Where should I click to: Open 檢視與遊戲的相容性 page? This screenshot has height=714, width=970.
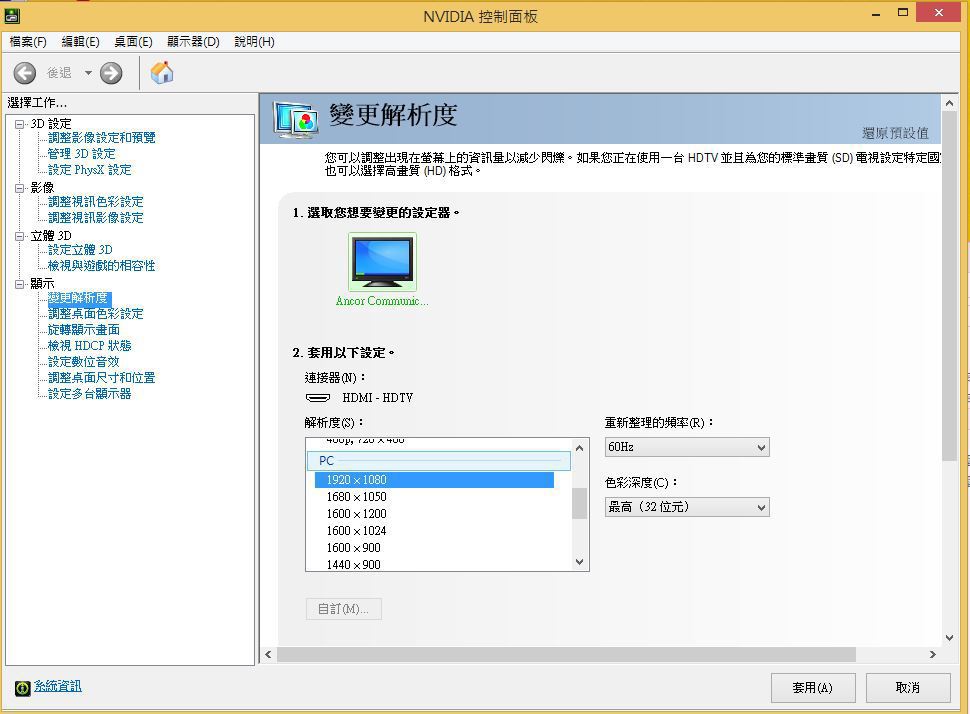101,266
